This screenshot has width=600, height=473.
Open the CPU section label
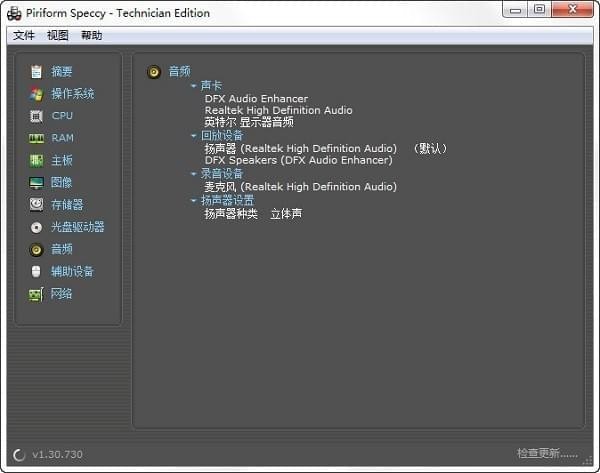point(62,116)
